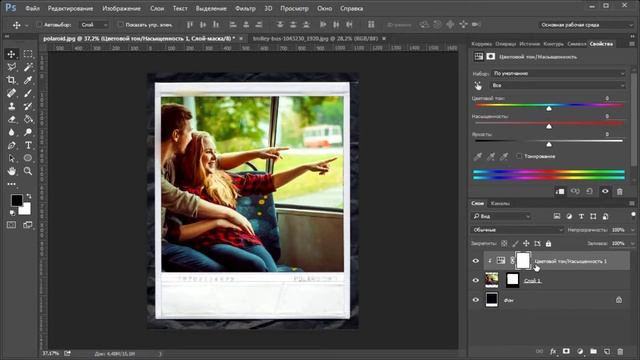Toggle lock all icon in Layers
Viewport: 640px width, 360px height.
(549, 244)
